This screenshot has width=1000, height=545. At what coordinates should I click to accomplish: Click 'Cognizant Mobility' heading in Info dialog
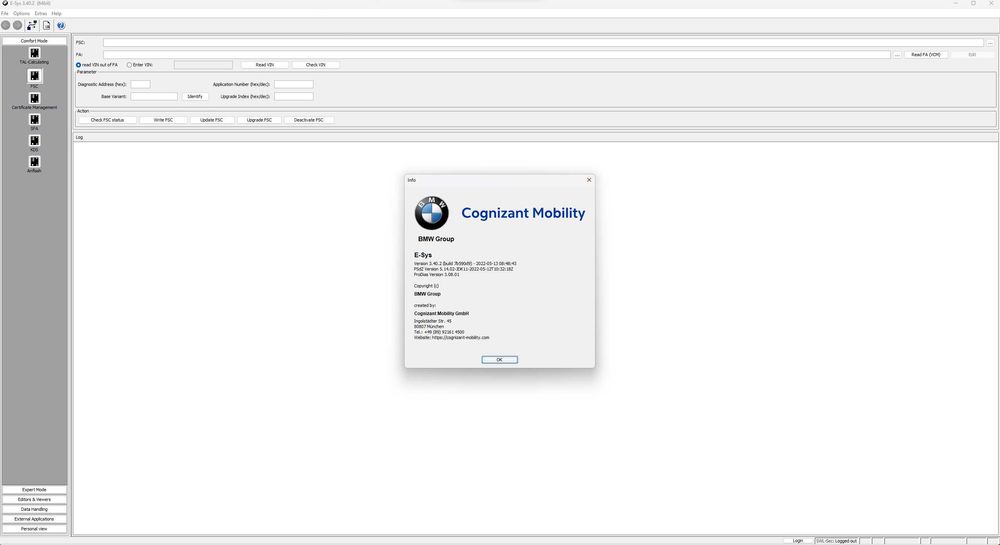click(x=523, y=213)
